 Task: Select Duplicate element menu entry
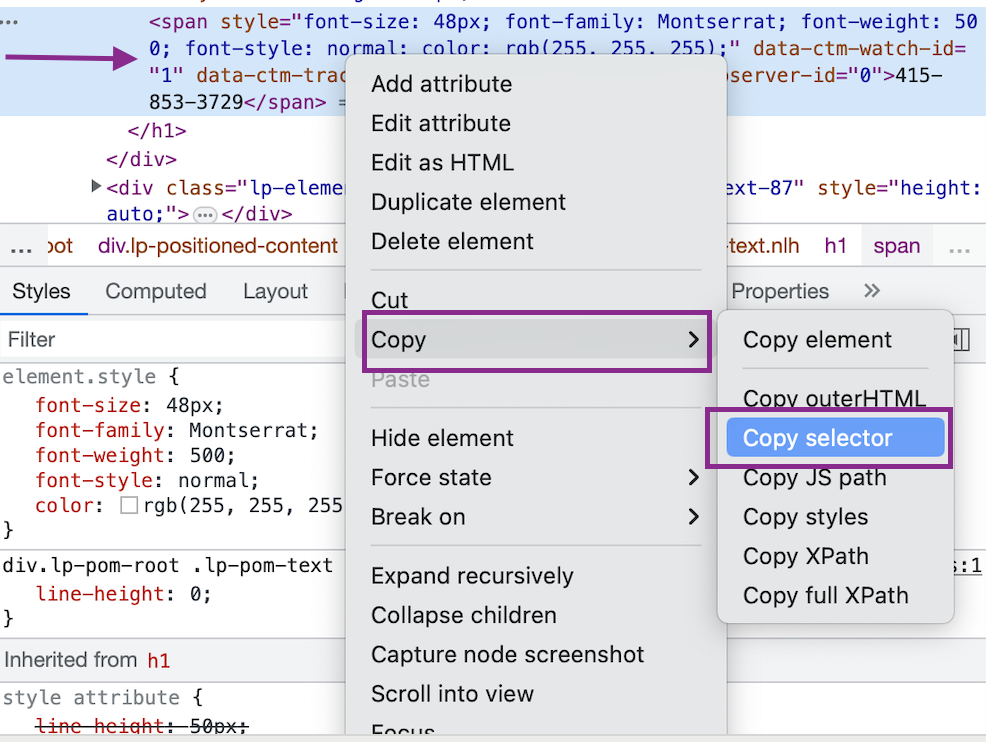tap(468, 202)
